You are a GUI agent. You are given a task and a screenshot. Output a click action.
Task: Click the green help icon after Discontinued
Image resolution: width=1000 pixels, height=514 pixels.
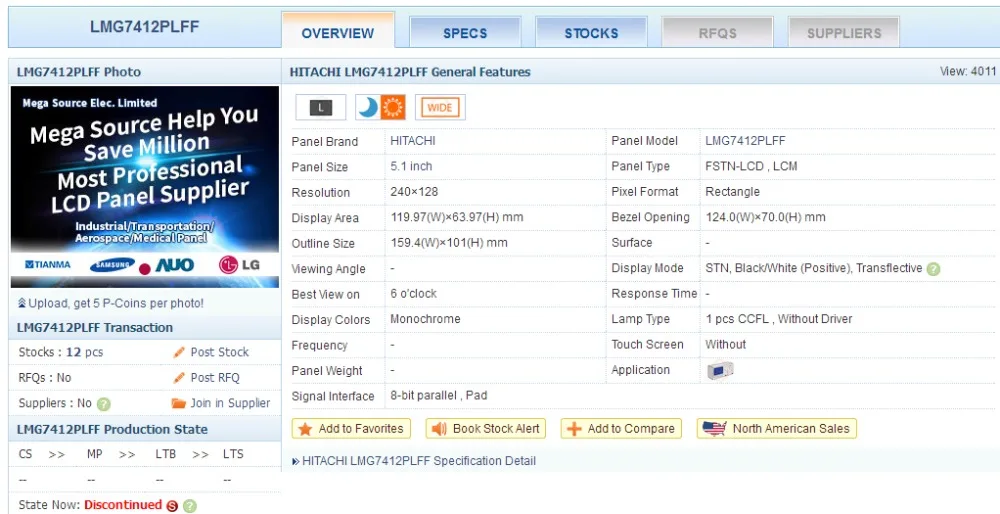coord(189,506)
